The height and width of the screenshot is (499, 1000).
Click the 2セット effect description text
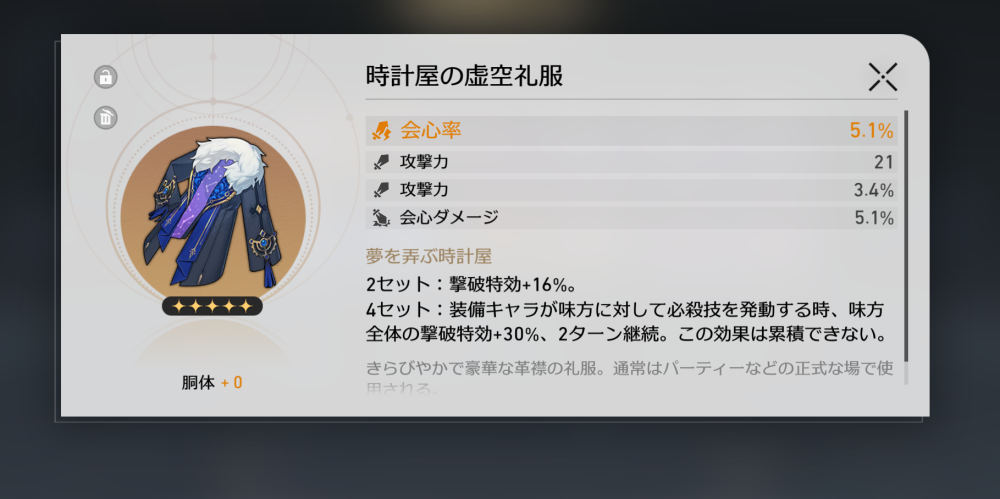(x=472, y=284)
